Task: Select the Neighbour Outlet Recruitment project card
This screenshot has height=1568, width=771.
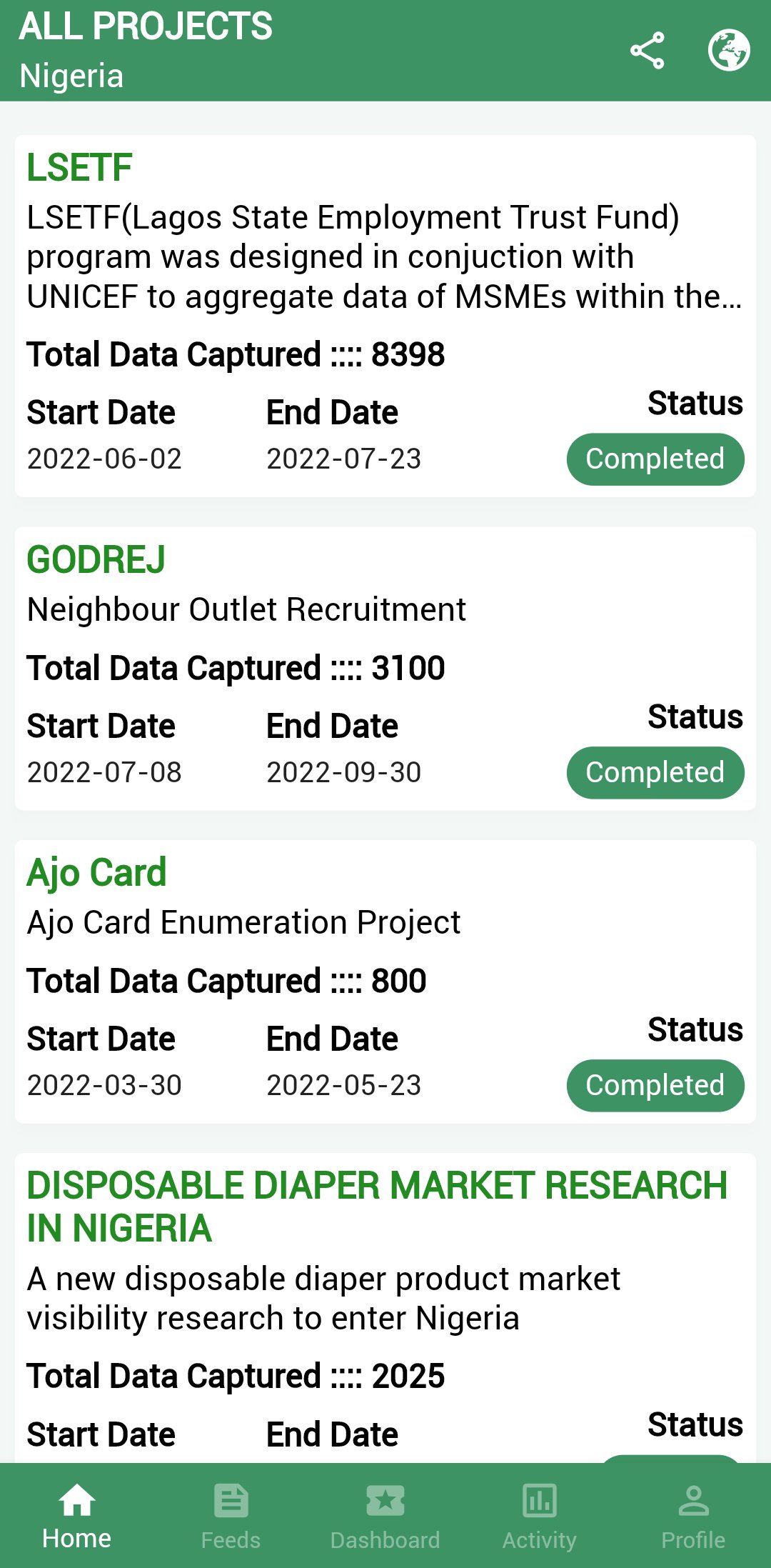Action: click(x=385, y=669)
